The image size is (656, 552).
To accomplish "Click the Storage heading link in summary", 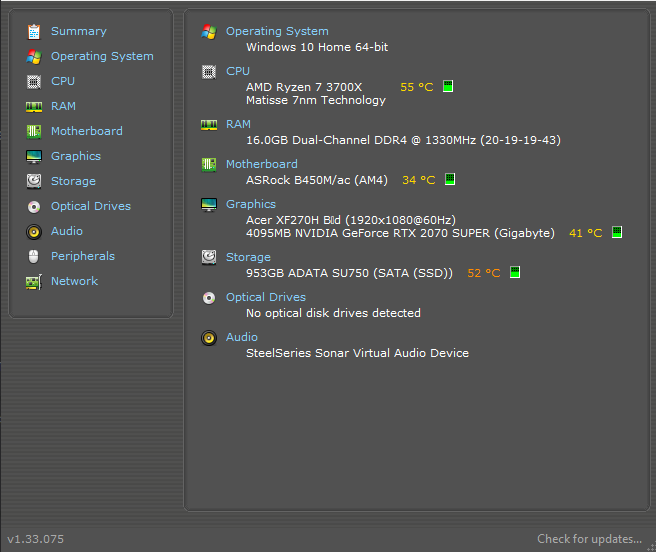I will pos(248,257).
